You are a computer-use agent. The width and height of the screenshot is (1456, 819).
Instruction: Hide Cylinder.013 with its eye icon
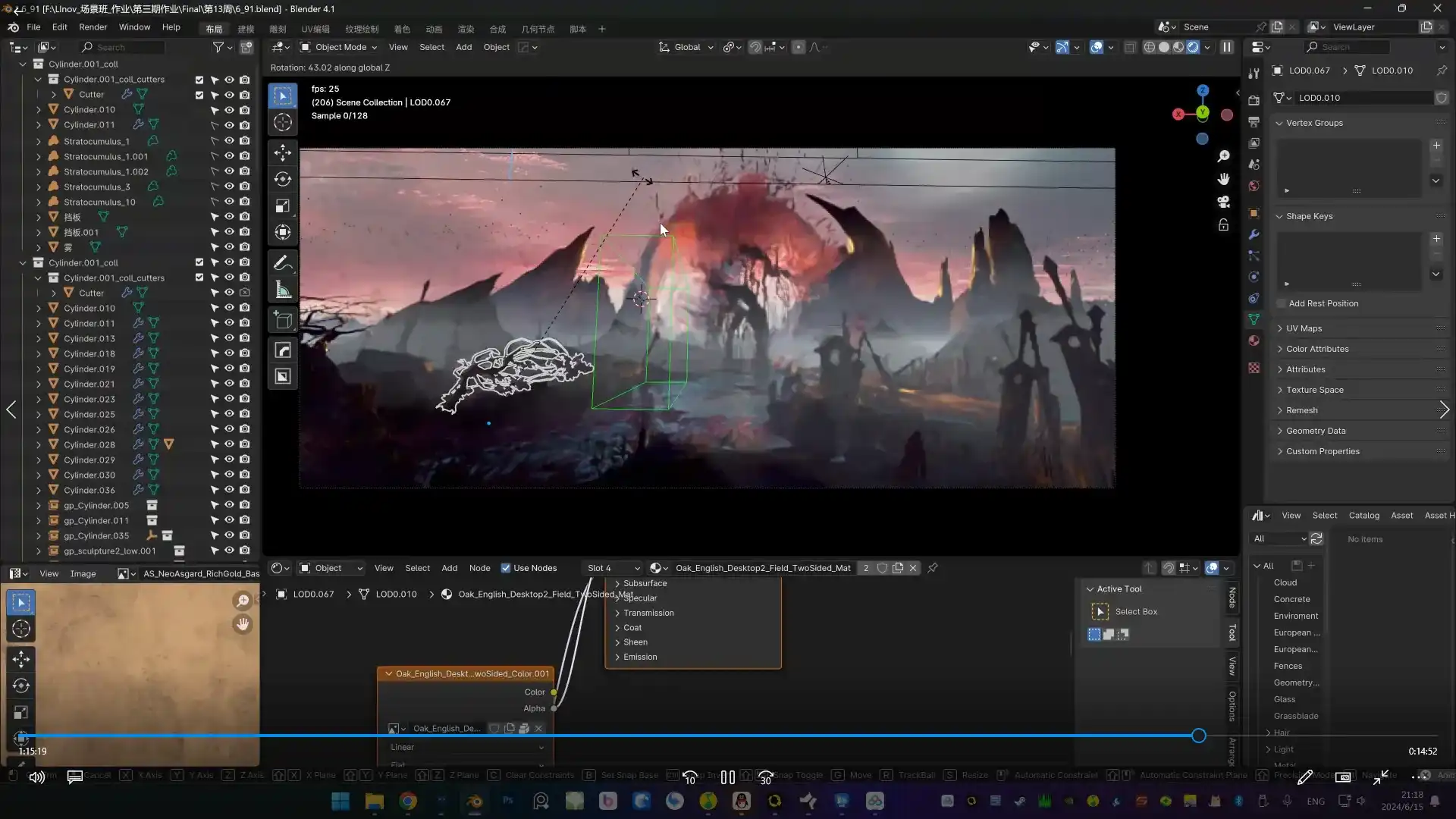click(229, 338)
